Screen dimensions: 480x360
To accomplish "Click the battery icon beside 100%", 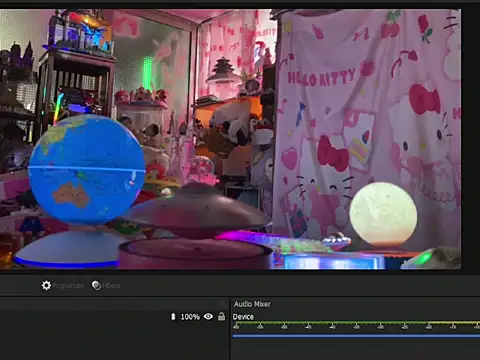I will pyautogui.click(x=173, y=317).
